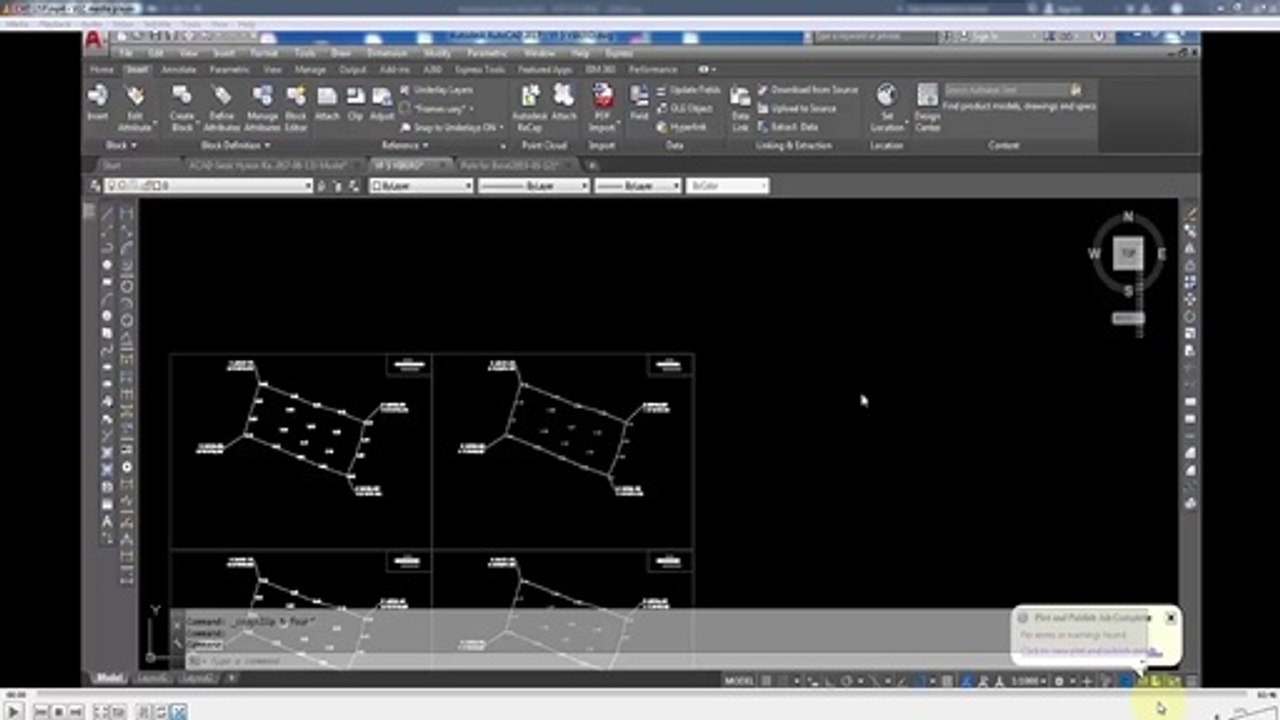Click the Autodesk Seek search field
Screen dimensions: 1280x720
tap(1006, 90)
